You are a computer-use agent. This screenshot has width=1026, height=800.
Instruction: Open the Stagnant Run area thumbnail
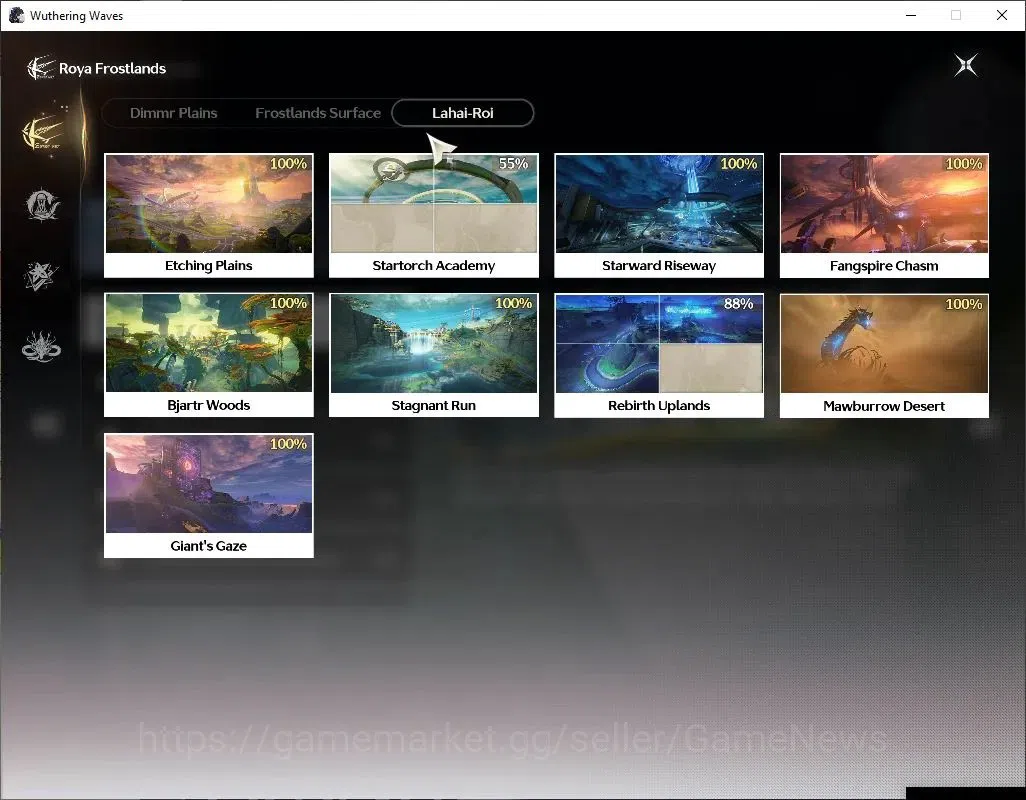(x=434, y=343)
